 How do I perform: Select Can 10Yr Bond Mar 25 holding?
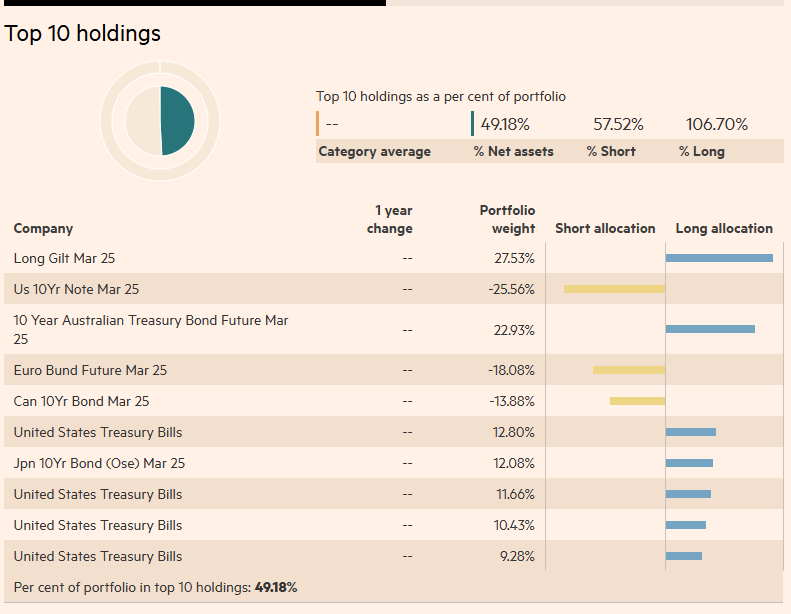(x=81, y=401)
